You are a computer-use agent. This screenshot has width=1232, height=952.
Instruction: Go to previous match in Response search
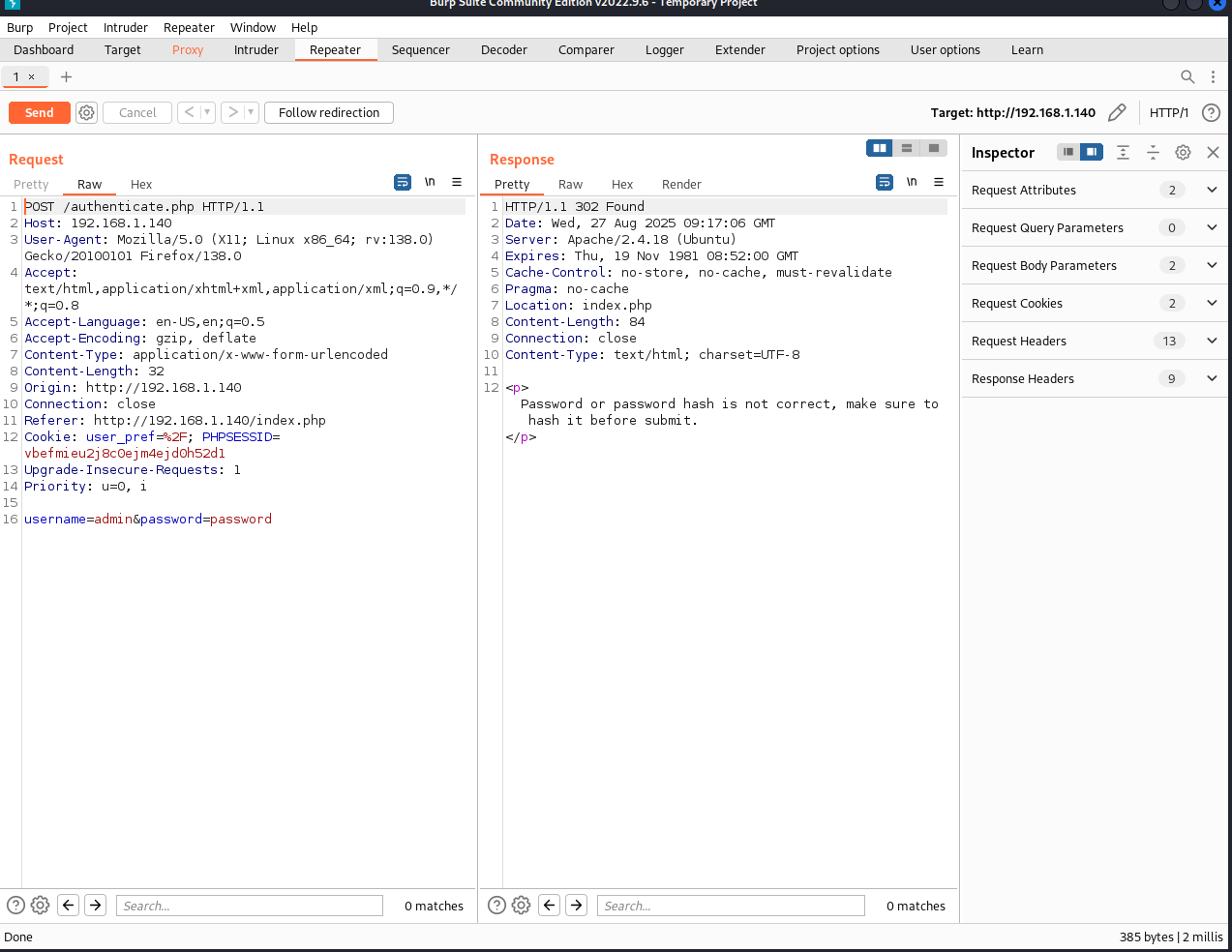tap(549, 906)
